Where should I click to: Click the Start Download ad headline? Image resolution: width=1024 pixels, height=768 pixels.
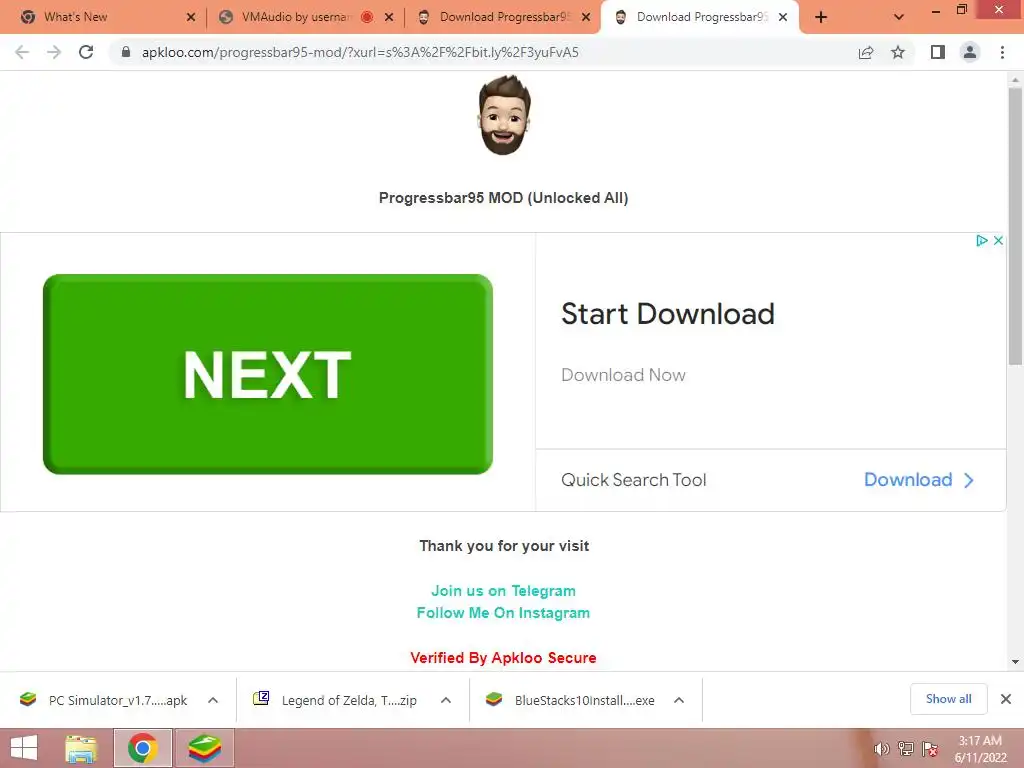[667, 314]
